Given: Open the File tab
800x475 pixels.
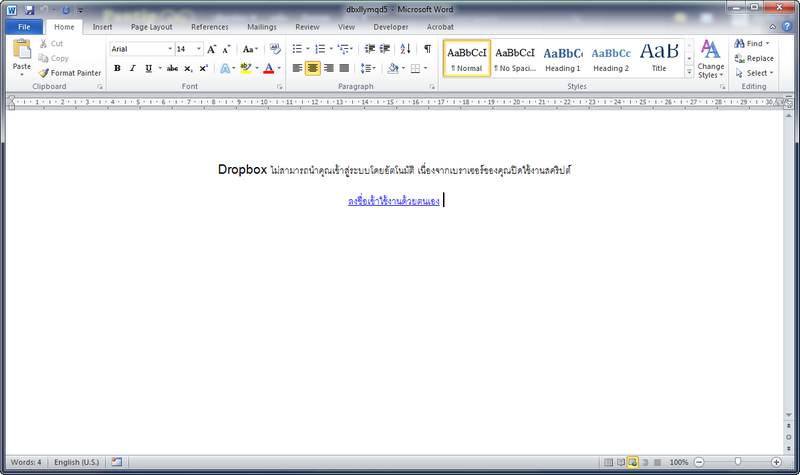Looking at the screenshot, I should [24, 27].
